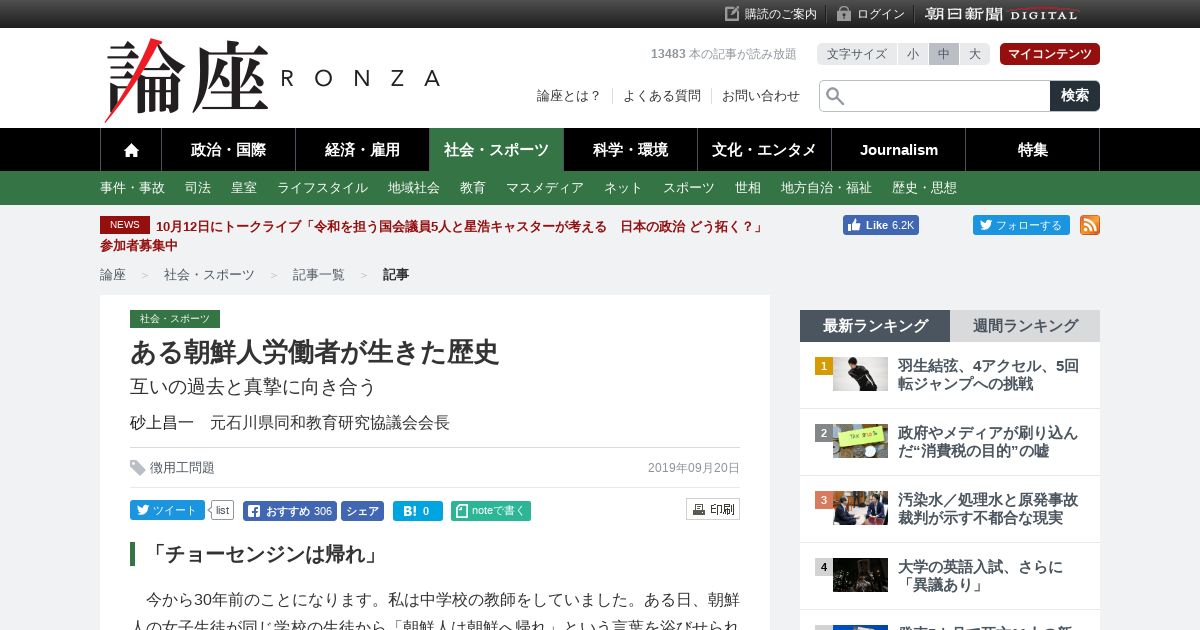Open 特集 menu
Screen dimensions: 1200x630
1033,150
